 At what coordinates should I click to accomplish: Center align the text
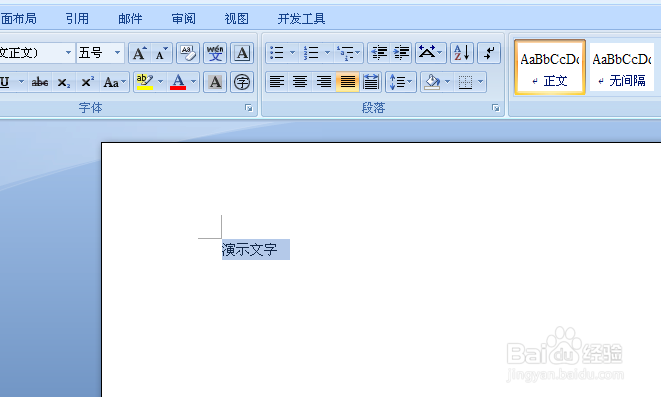pos(300,82)
